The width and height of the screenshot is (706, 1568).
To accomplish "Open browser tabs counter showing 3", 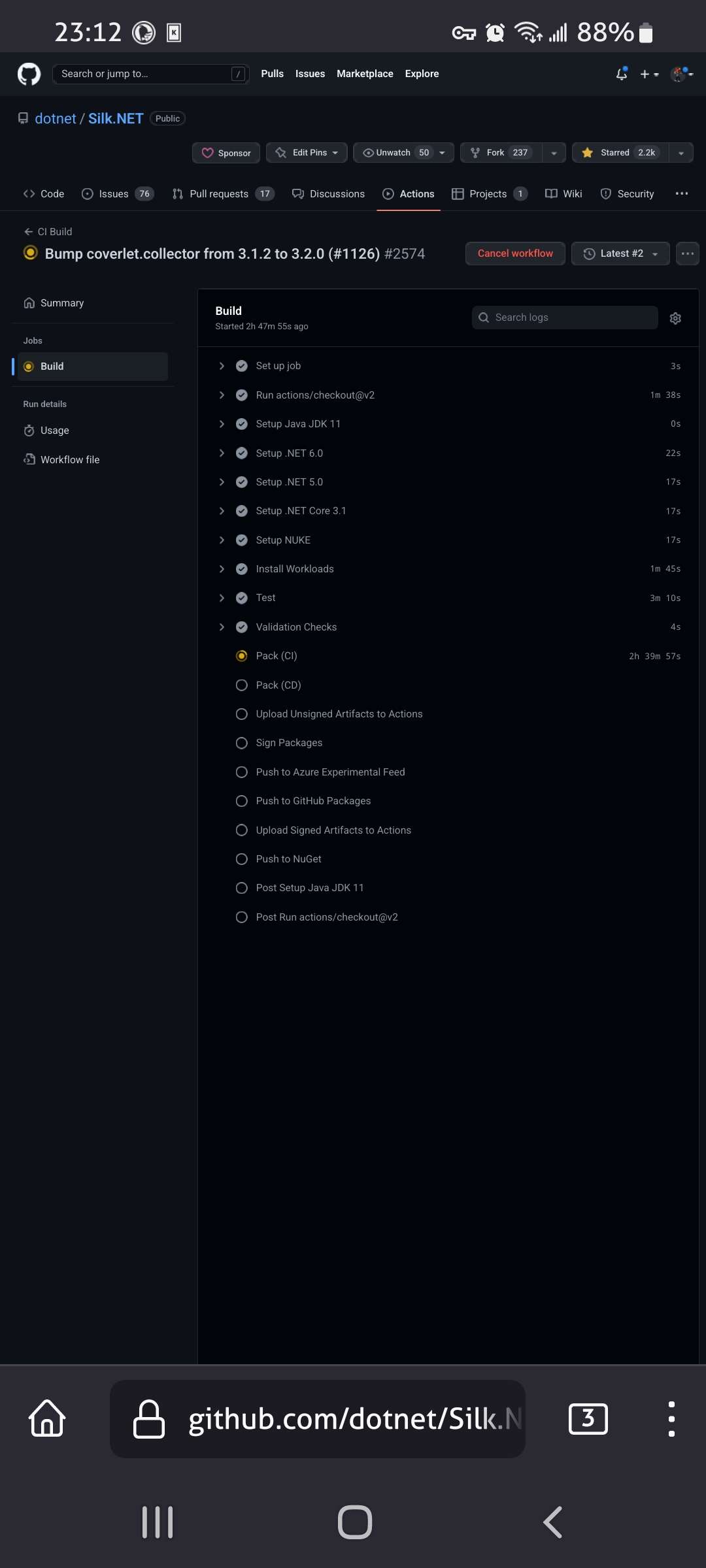I will (588, 1418).
